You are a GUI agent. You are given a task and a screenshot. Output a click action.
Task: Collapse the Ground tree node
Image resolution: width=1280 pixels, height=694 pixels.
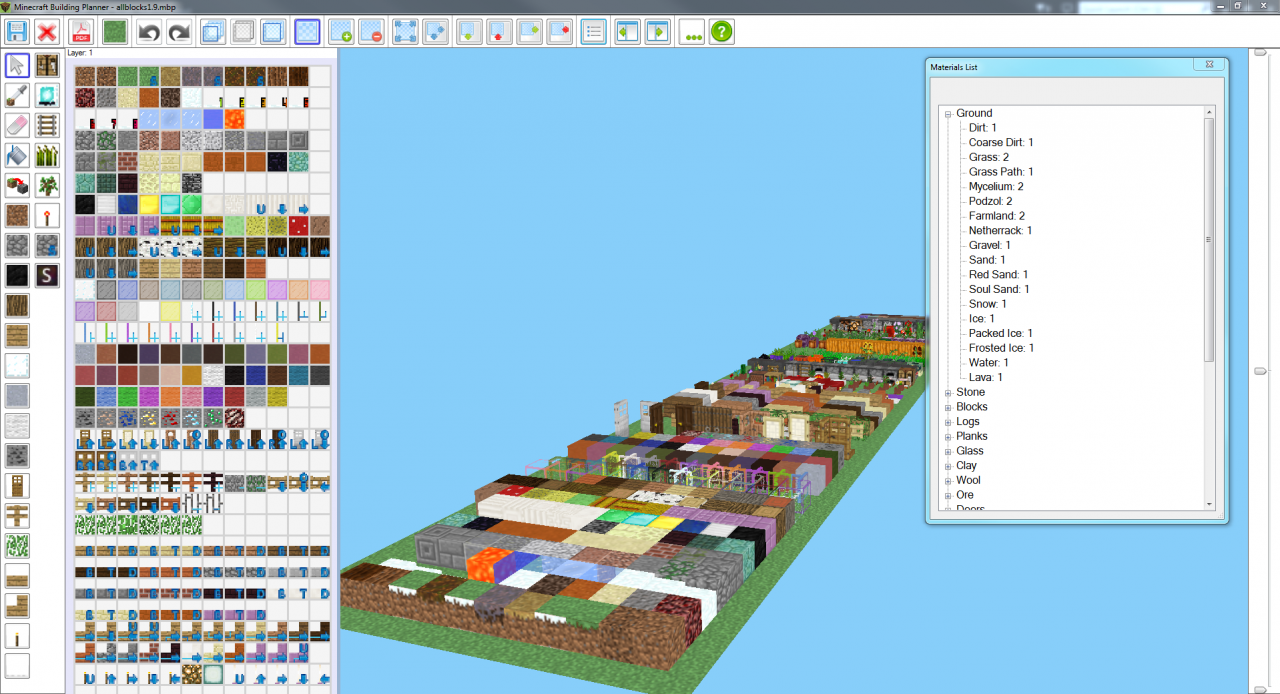click(x=947, y=114)
